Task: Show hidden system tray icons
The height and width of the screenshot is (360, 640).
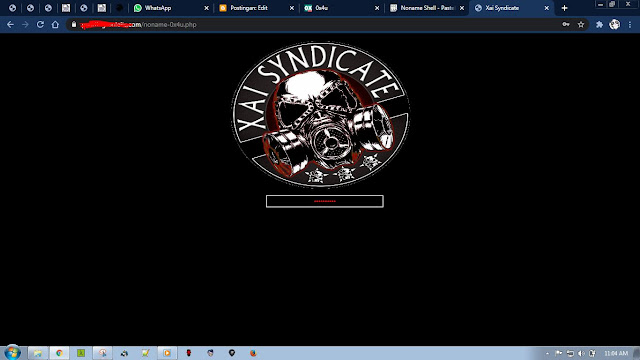Action: [x=547, y=353]
